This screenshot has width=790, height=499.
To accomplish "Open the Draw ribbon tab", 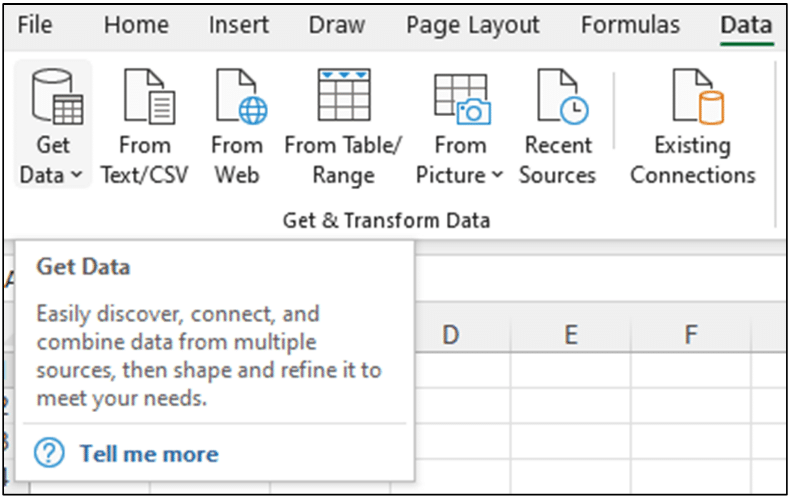I will tap(337, 25).
